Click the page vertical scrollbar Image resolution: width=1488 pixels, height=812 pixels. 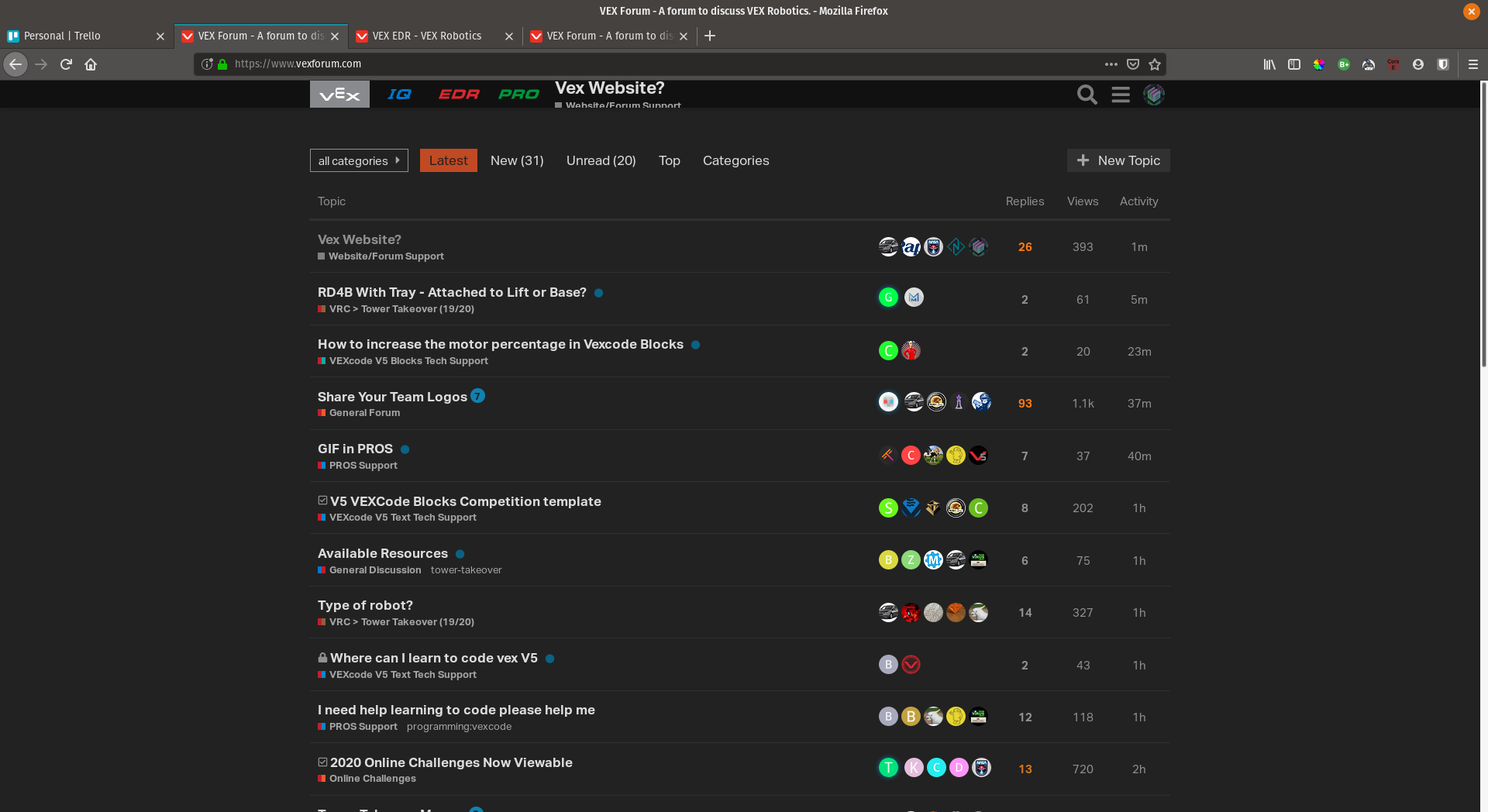(x=1483, y=225)
